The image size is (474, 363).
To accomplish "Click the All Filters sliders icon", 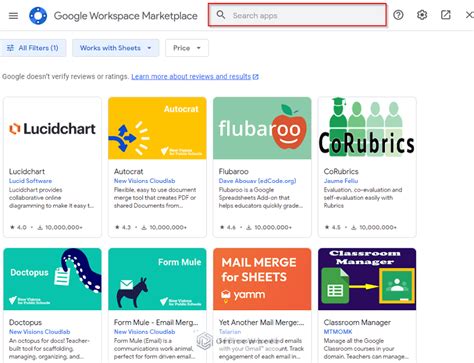I will 10,48.
